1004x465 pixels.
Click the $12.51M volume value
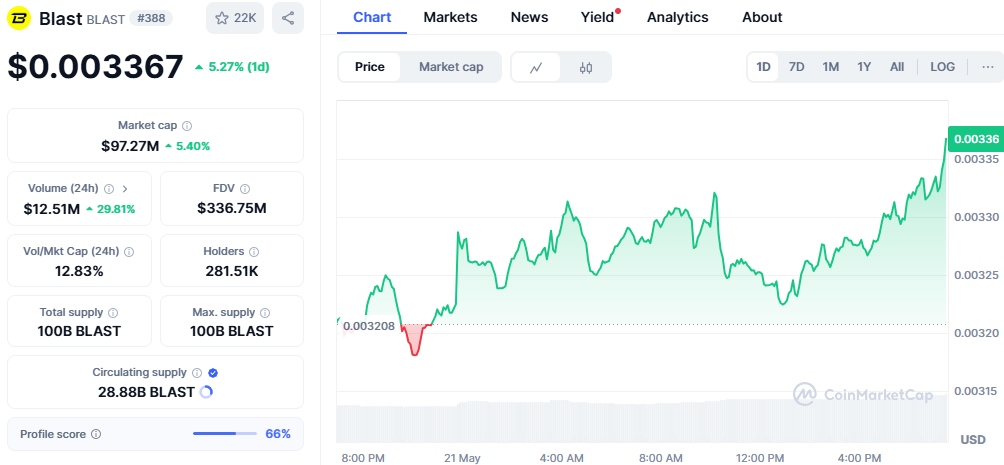click(x=52, y=209)
